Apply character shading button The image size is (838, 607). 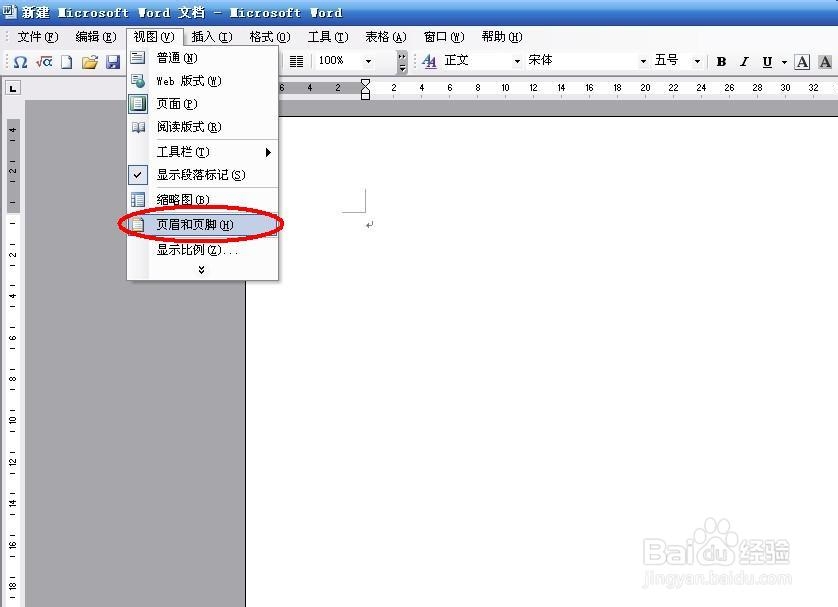click(x=825, y=61)
